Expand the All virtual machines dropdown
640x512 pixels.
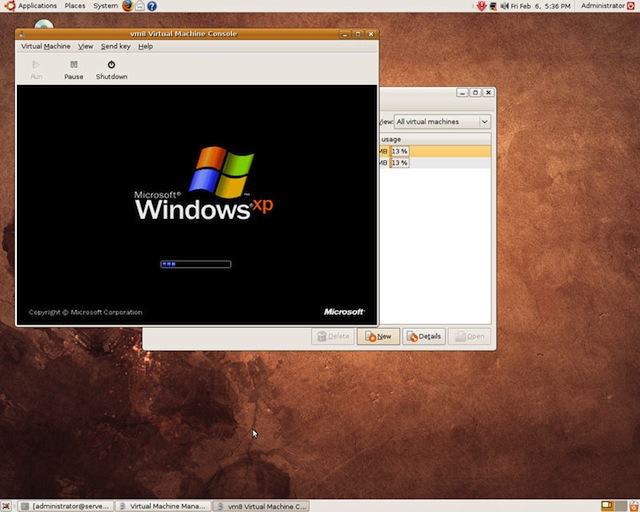click(442, 122)
